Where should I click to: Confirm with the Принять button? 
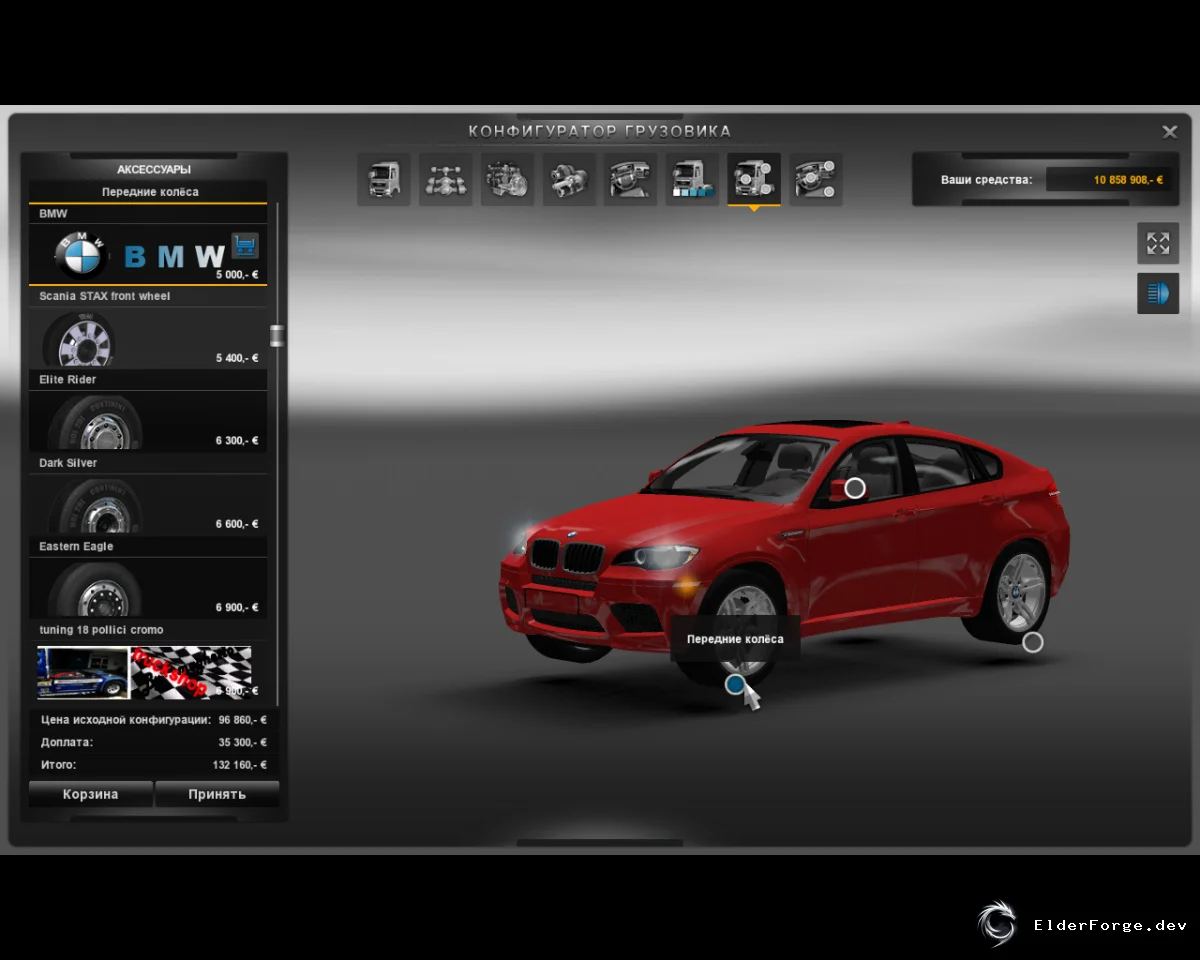(x=217, y=794)
